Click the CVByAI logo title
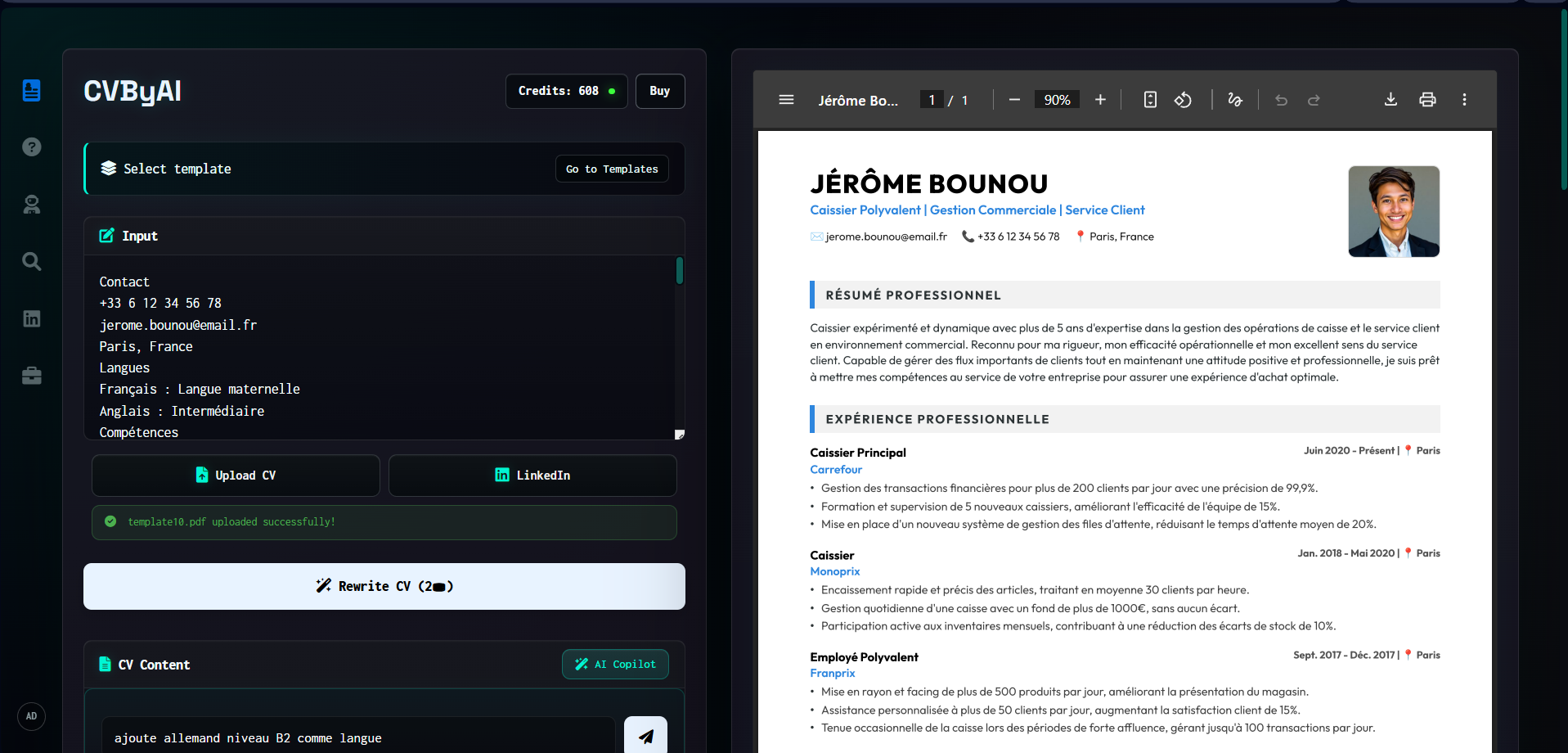This screenshot has height=753, width=1568. click(x=133, y=91)
